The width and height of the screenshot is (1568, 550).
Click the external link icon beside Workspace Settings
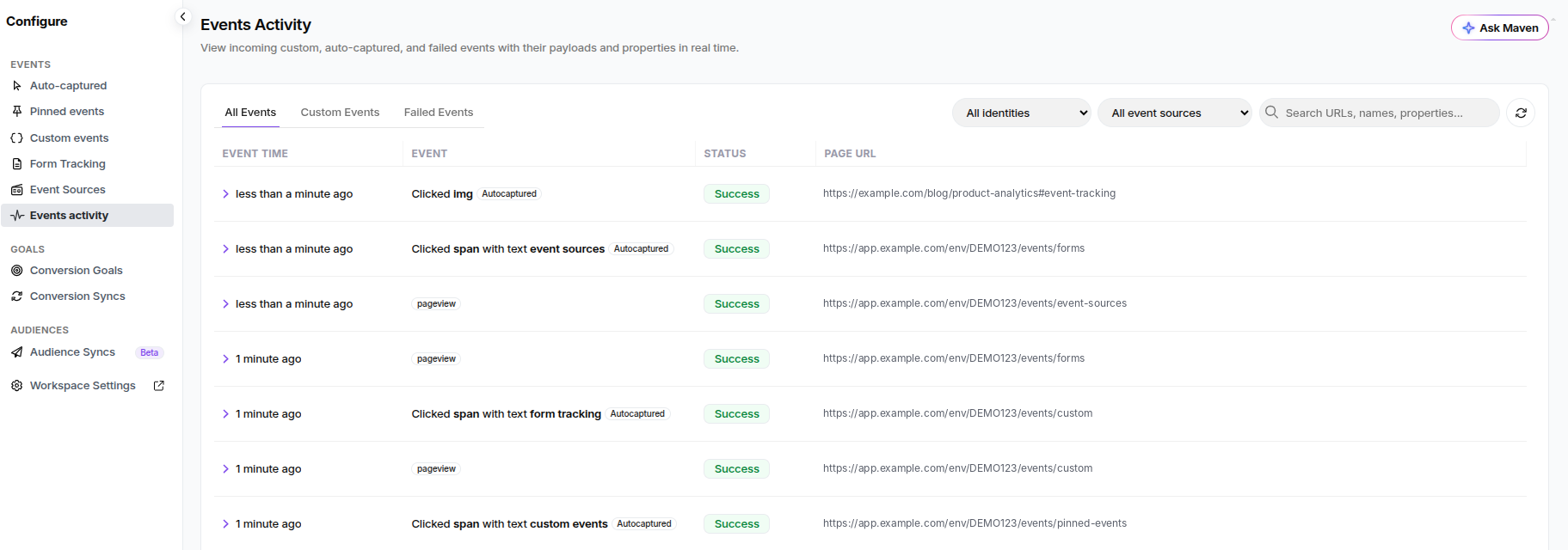159,386
